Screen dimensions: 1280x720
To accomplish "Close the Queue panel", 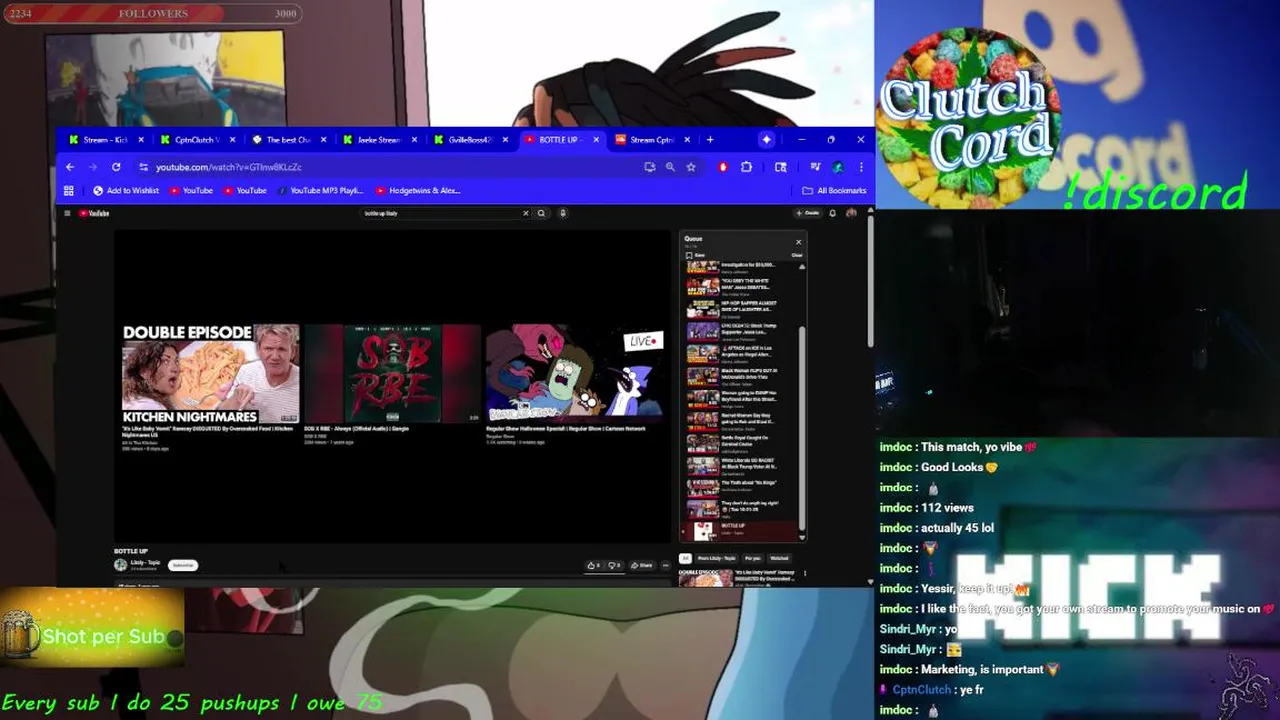I will coord(798,242).
